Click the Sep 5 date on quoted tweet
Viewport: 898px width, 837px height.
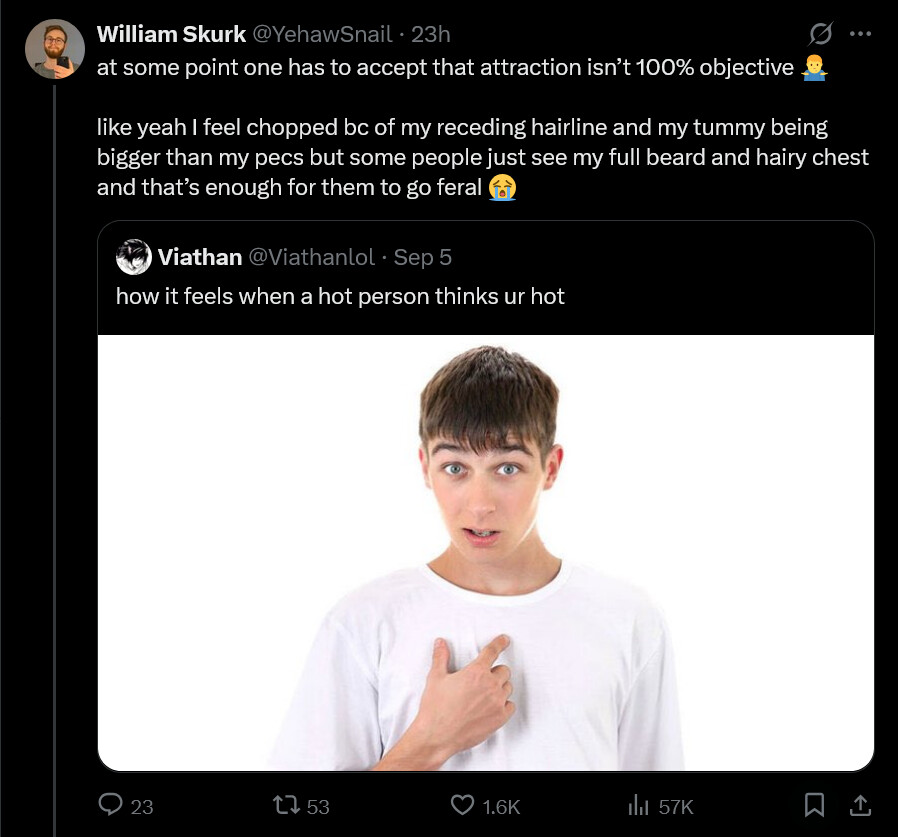point(423,257)
